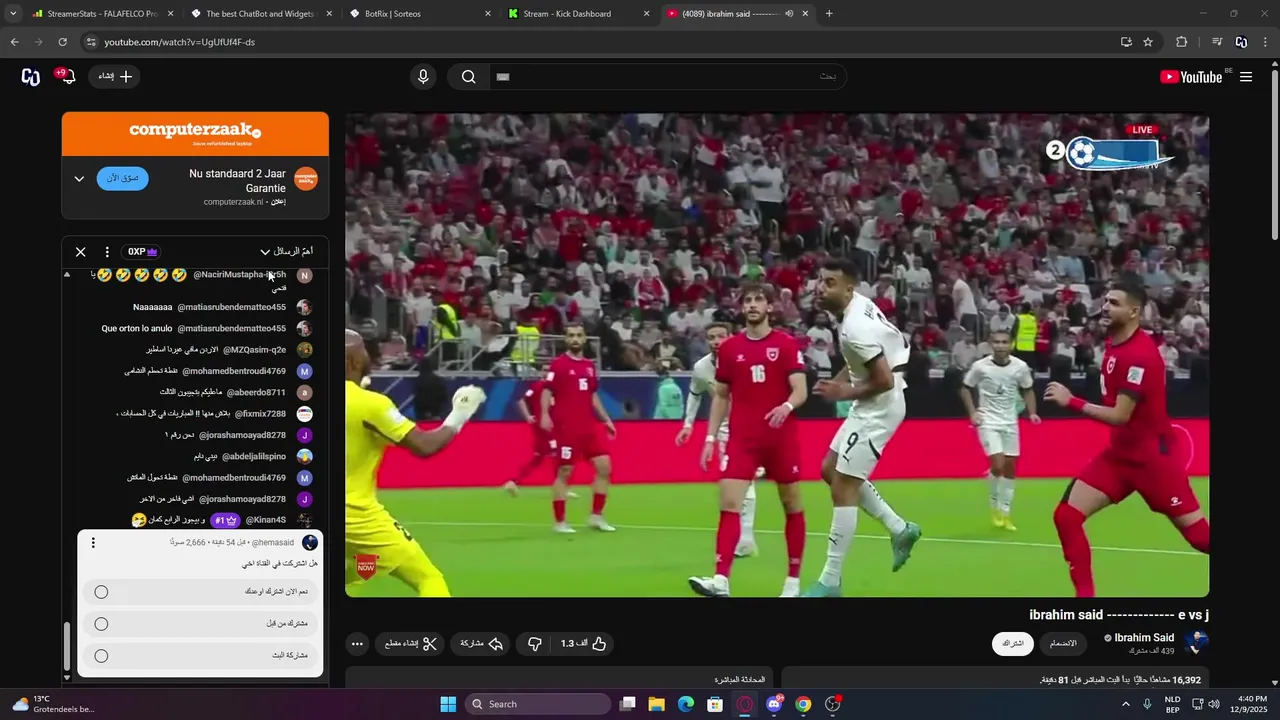1280x720 pixels.
Task: Open a new browser tab with plus
Action: point(829,14)
